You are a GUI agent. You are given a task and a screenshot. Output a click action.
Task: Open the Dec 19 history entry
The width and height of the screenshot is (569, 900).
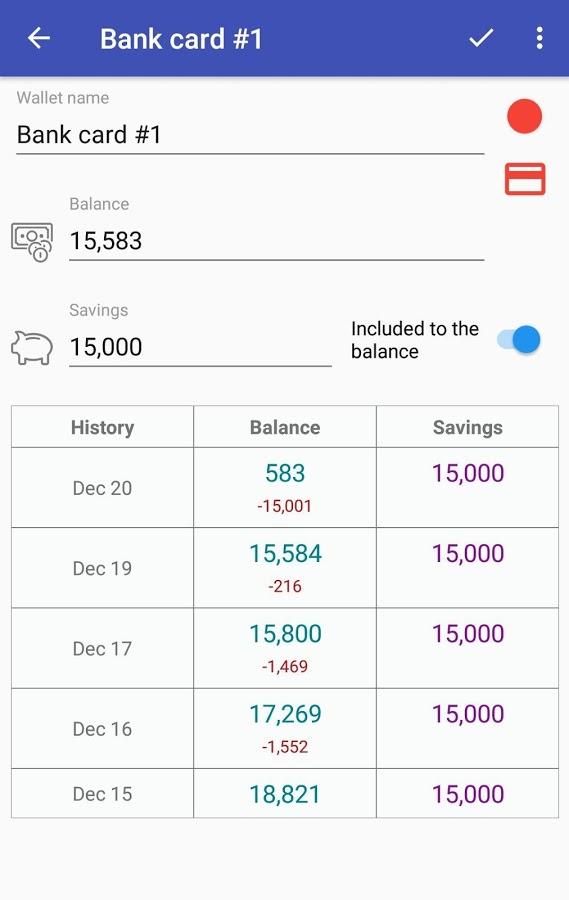[102, 568]
